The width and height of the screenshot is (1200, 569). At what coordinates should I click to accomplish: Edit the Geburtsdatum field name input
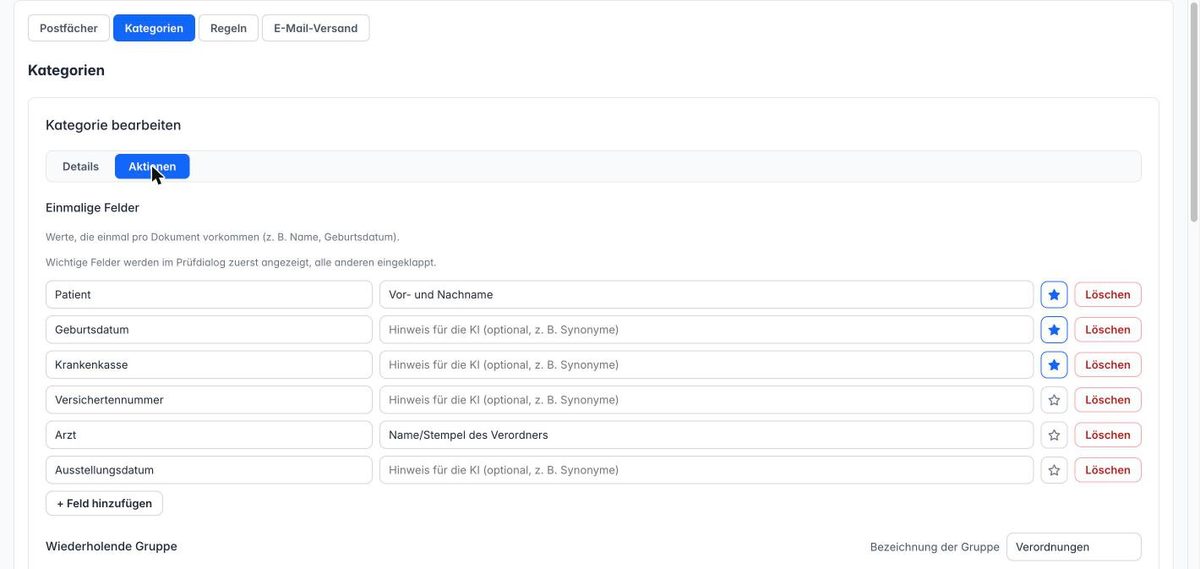pyautogui.click(x=209, y=330)
